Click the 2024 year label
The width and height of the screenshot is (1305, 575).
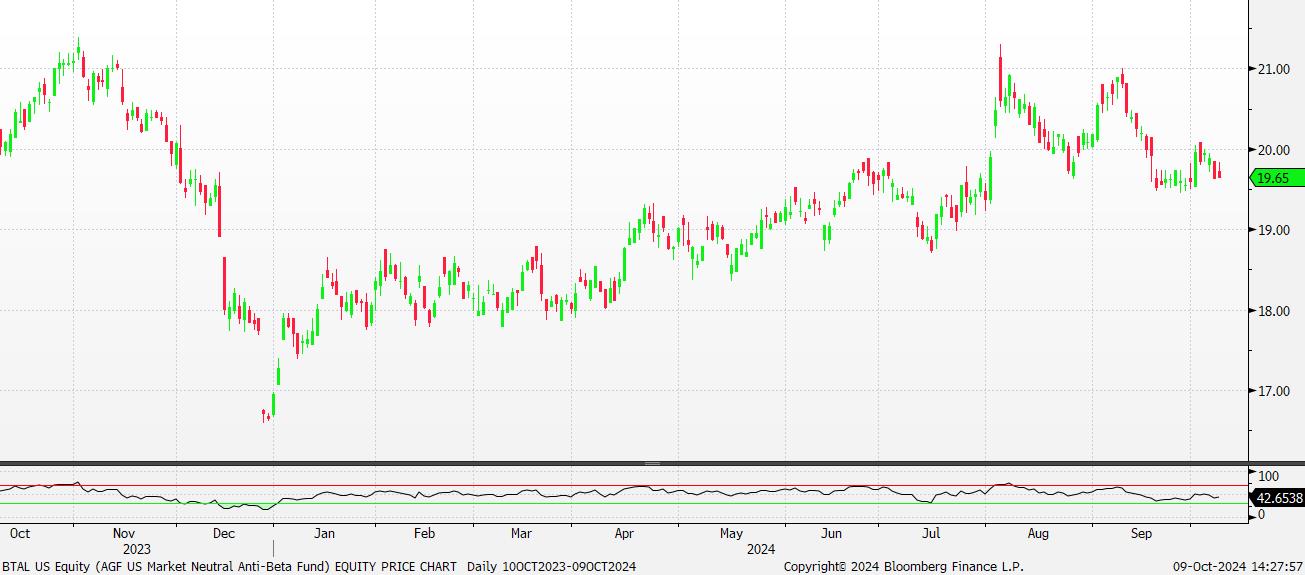pyautogui.click(x=761, y=549)
